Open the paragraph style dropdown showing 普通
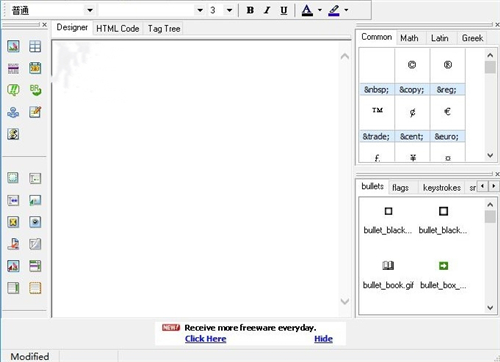The image size is (500, 362). click(x=90, y=10)
